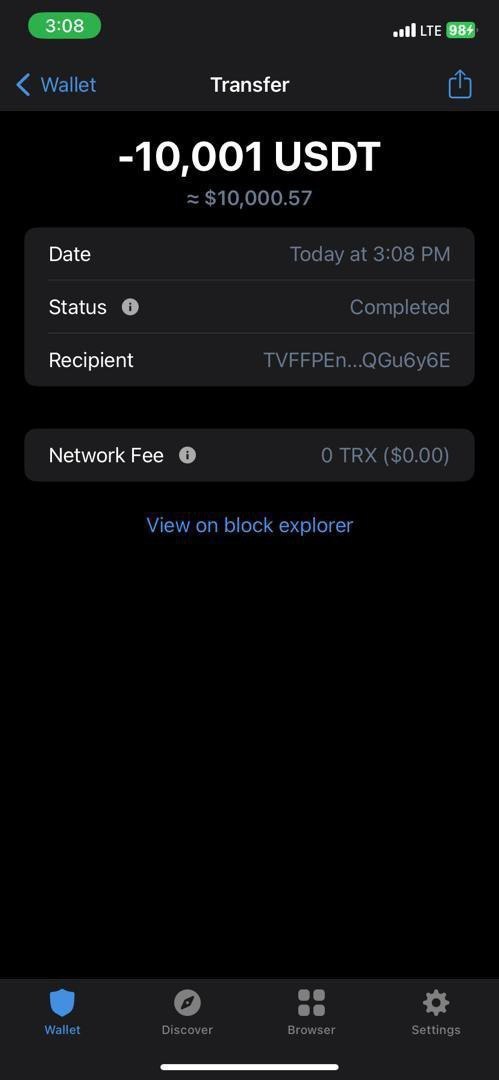
Task: Tap the recipient address TVFFPEn...QGu6y6E
Action: 357,360
